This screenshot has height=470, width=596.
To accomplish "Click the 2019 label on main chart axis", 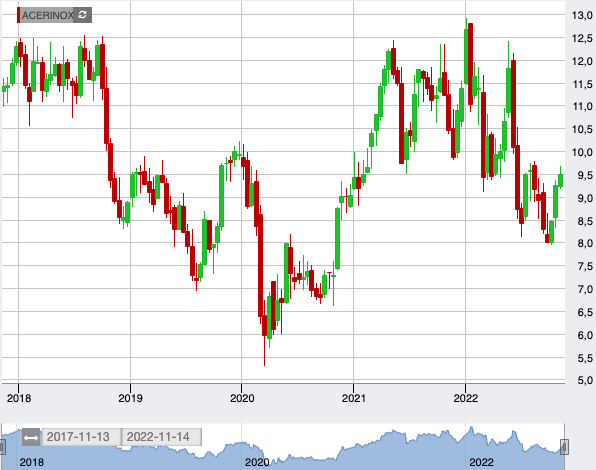I will (x=130, y=398).
